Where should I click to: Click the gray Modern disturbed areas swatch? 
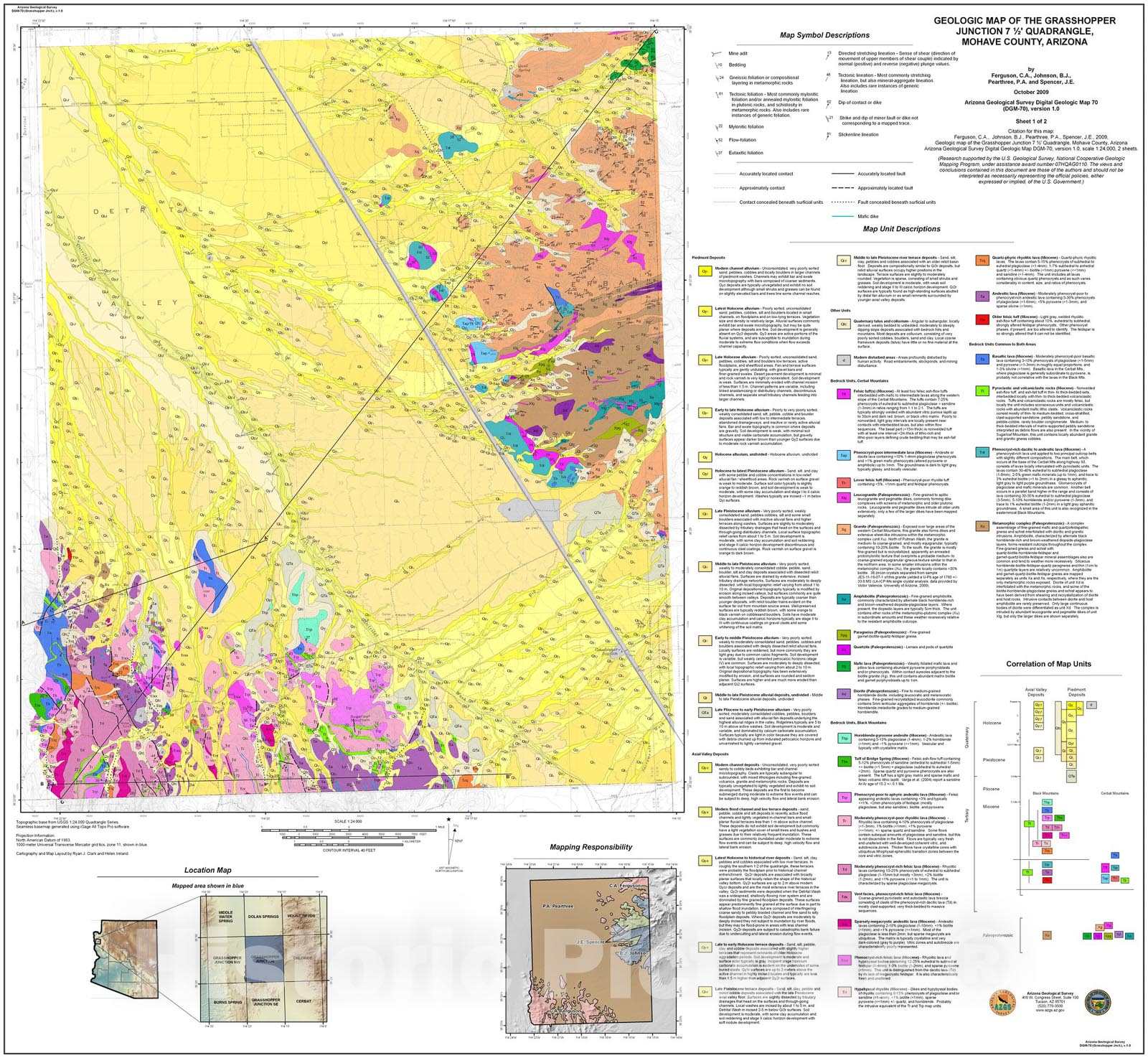(x=844, y=361)
